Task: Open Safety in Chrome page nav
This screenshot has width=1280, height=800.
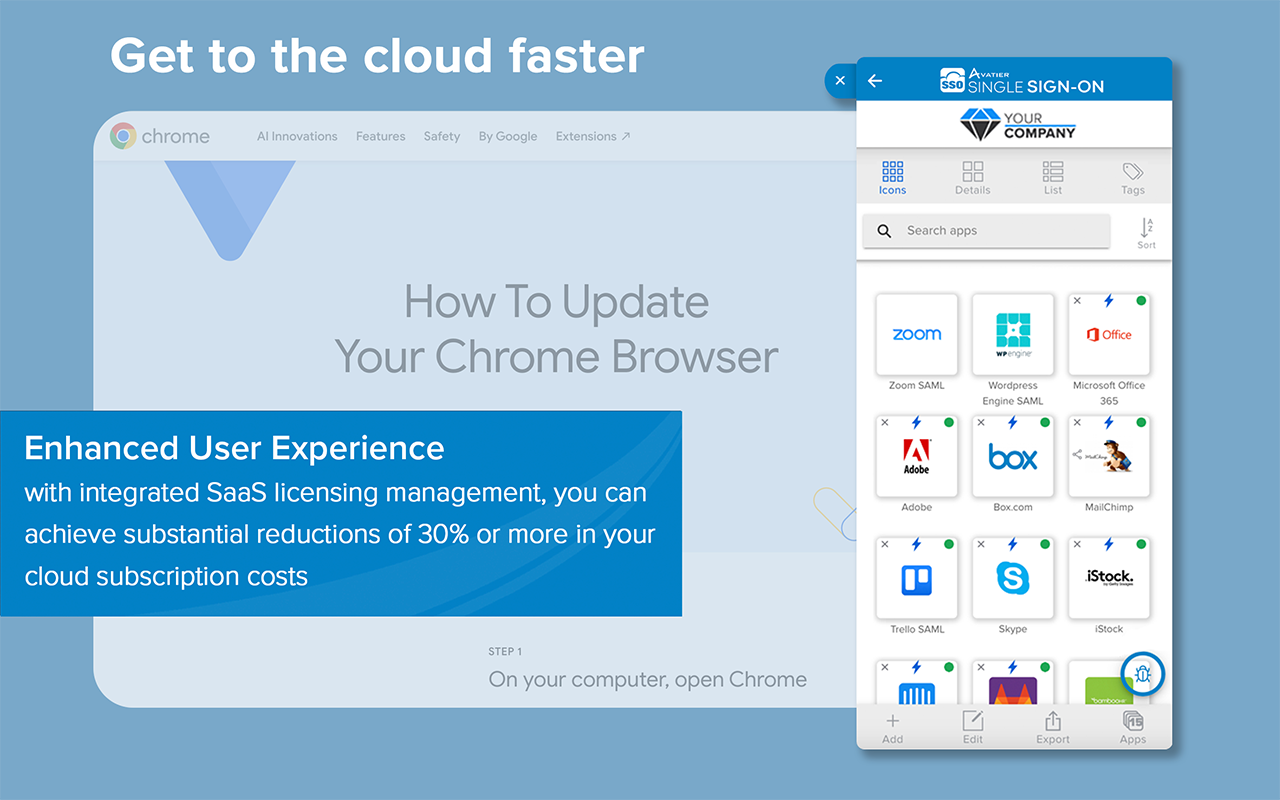Action: click(x=441, y=136)
